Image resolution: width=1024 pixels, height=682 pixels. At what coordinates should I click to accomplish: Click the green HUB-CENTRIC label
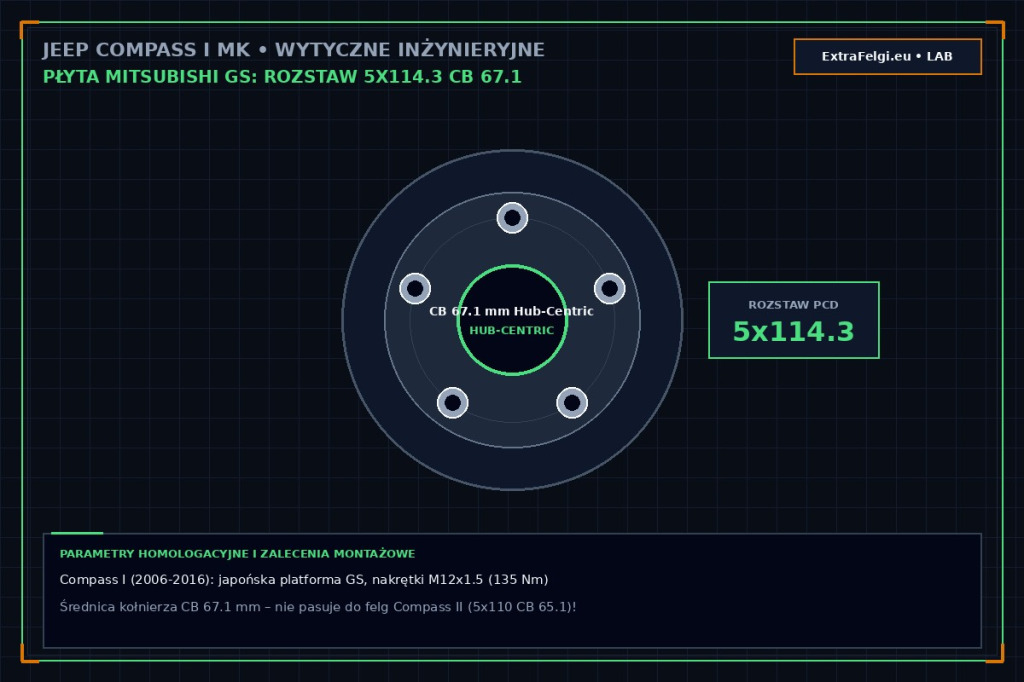click(511, 331)
